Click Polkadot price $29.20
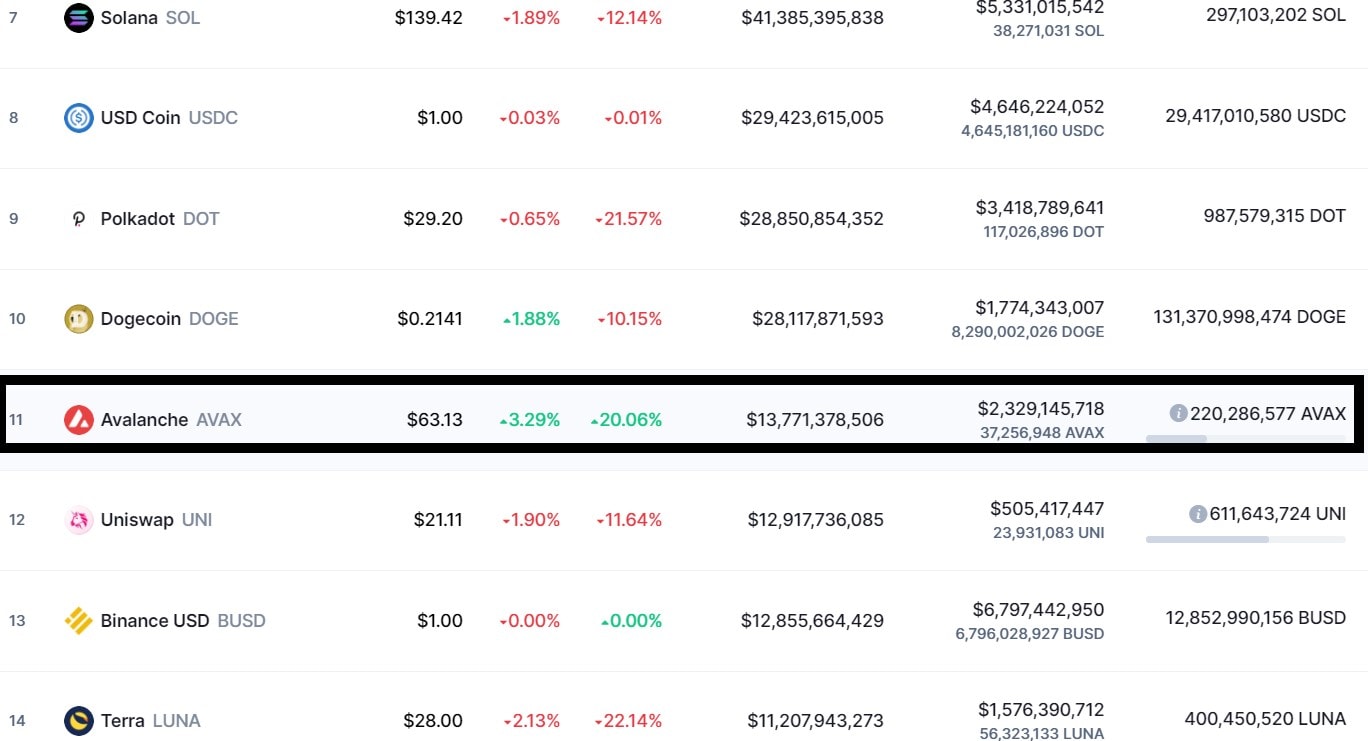This screenshot has height=741, width=1368. [x=433, y=219]
